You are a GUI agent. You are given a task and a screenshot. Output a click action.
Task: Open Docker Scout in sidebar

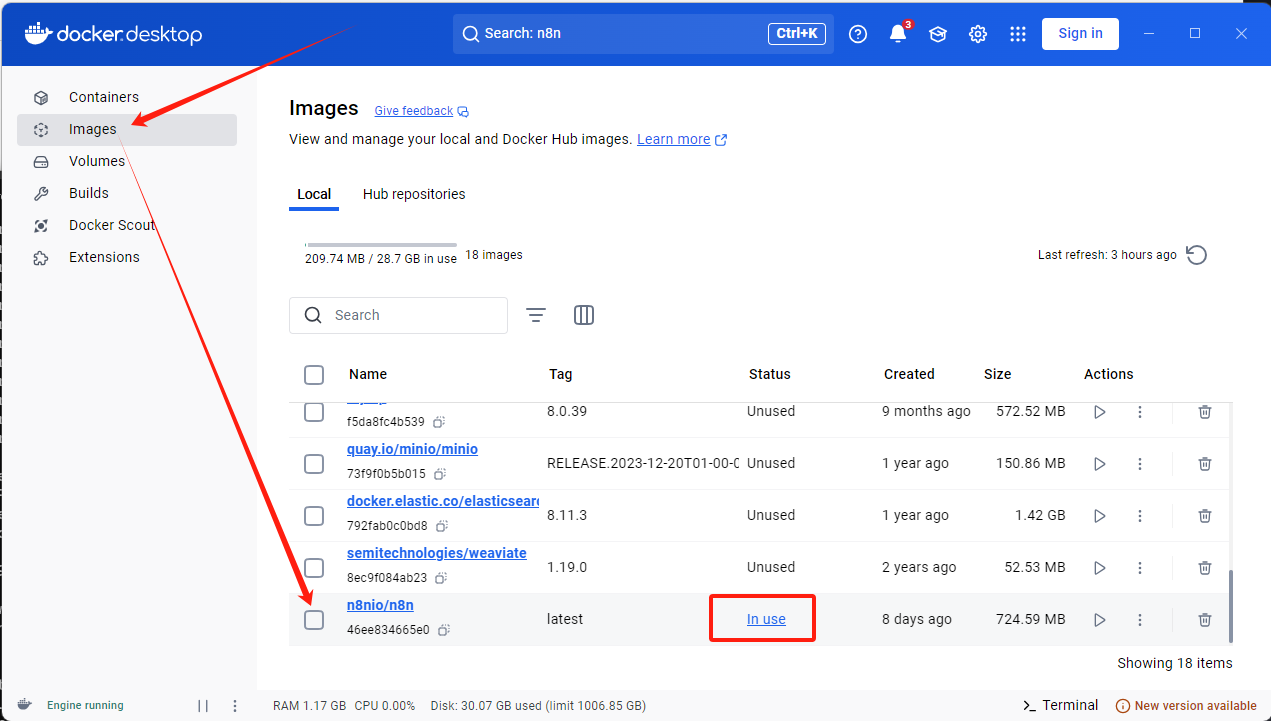pyautogui.click(x=127, y=226)
